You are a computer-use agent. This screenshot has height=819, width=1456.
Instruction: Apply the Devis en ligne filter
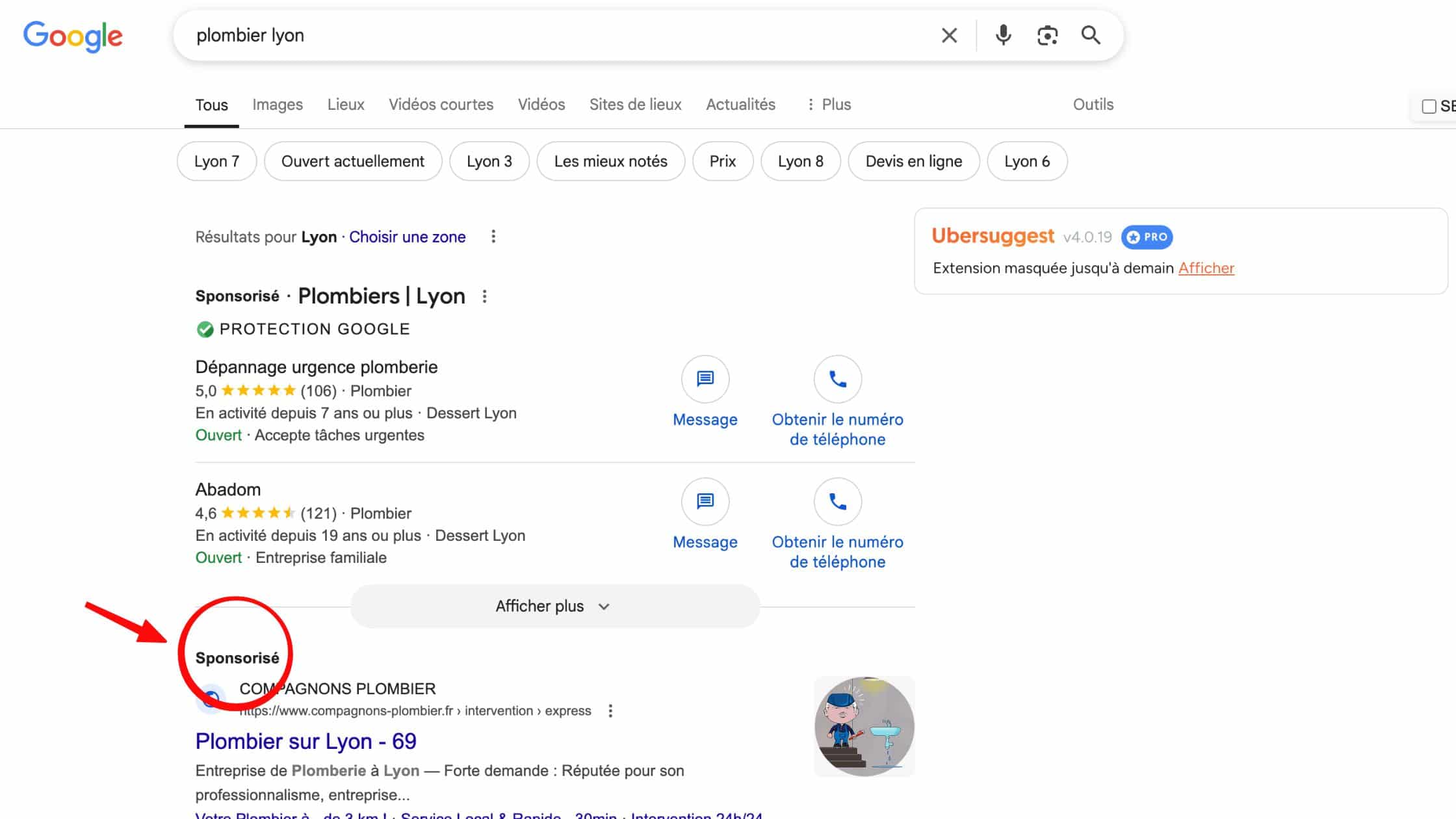tap(914, 161)
